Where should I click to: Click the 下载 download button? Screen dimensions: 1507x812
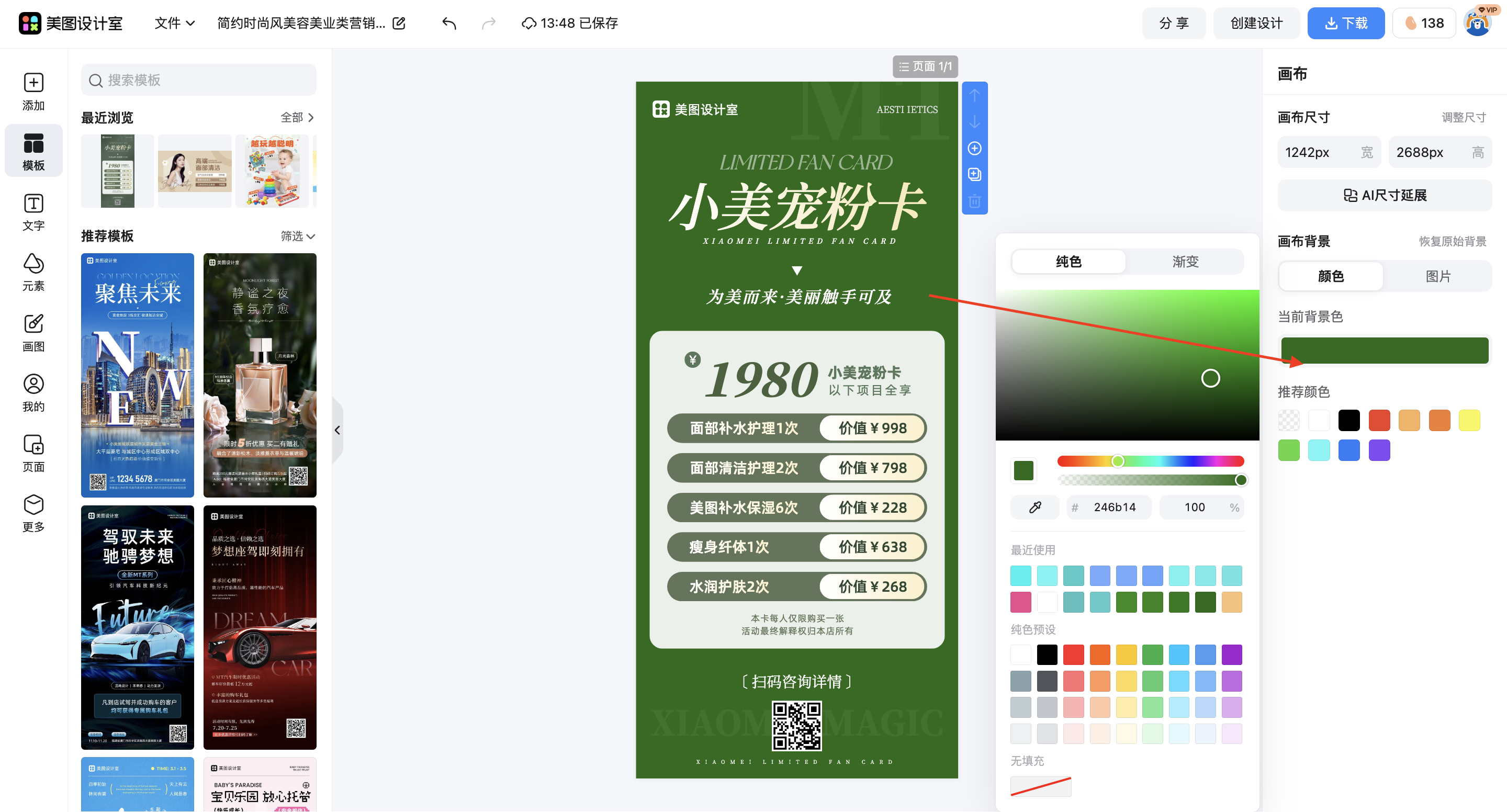[x=1345, y=24]
